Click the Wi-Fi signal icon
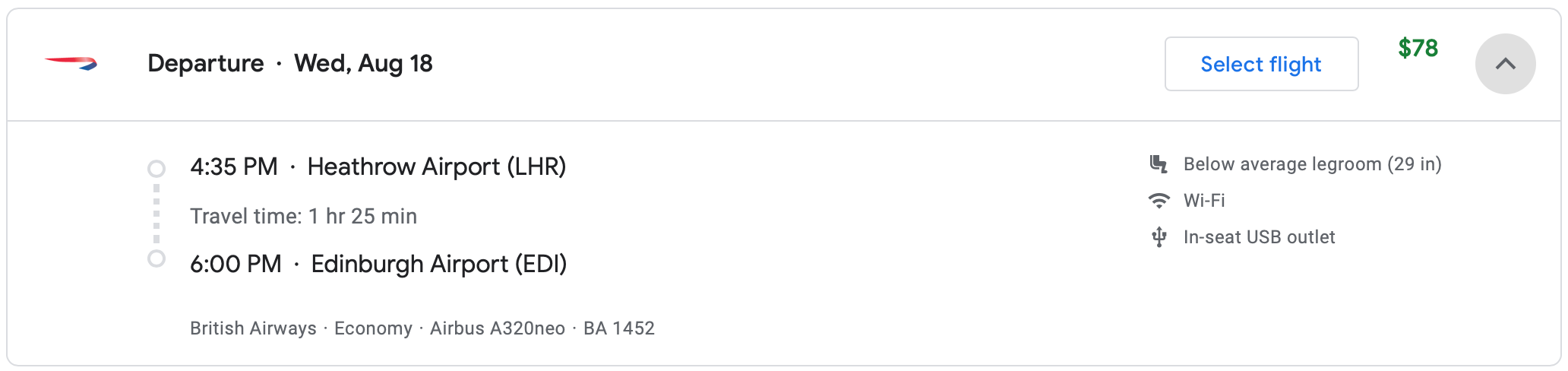This screenshot has width=1568, height=371. tap(1159, 201)
